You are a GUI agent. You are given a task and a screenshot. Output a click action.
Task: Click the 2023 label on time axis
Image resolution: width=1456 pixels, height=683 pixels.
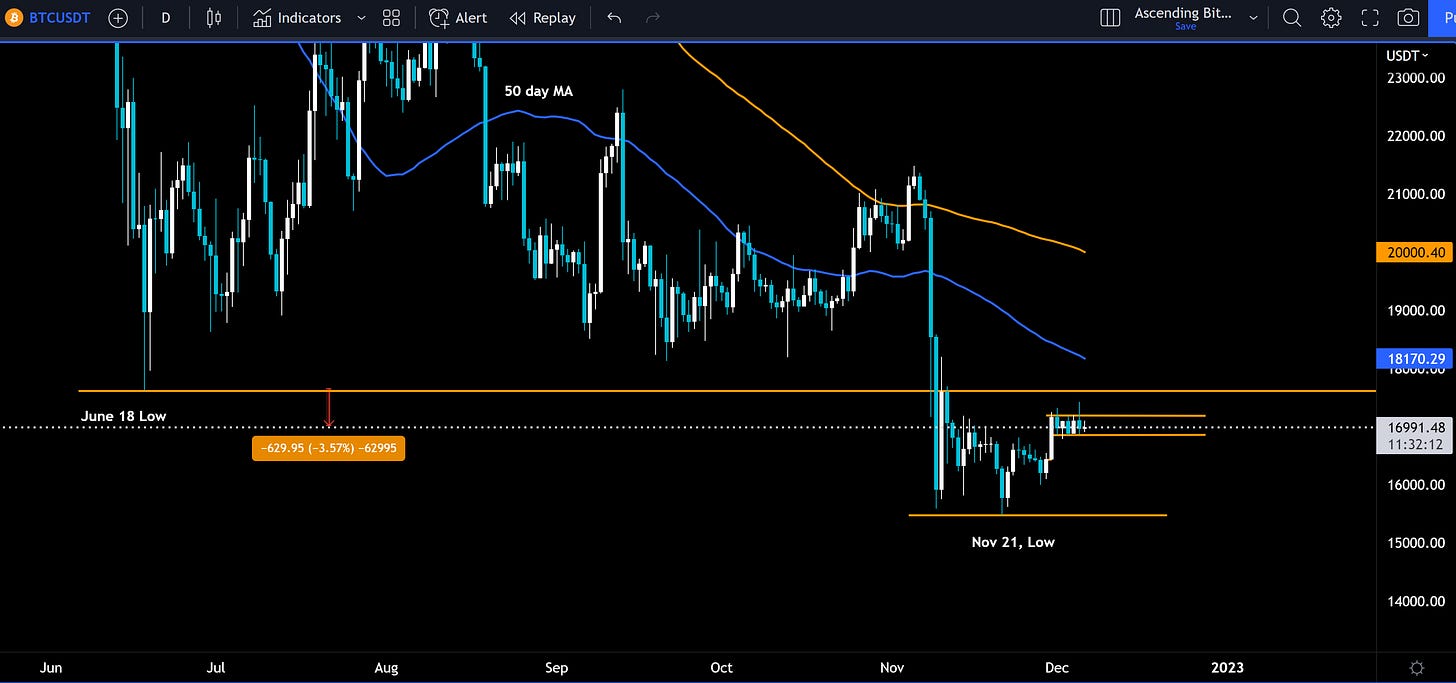[x=1227, y=667]
